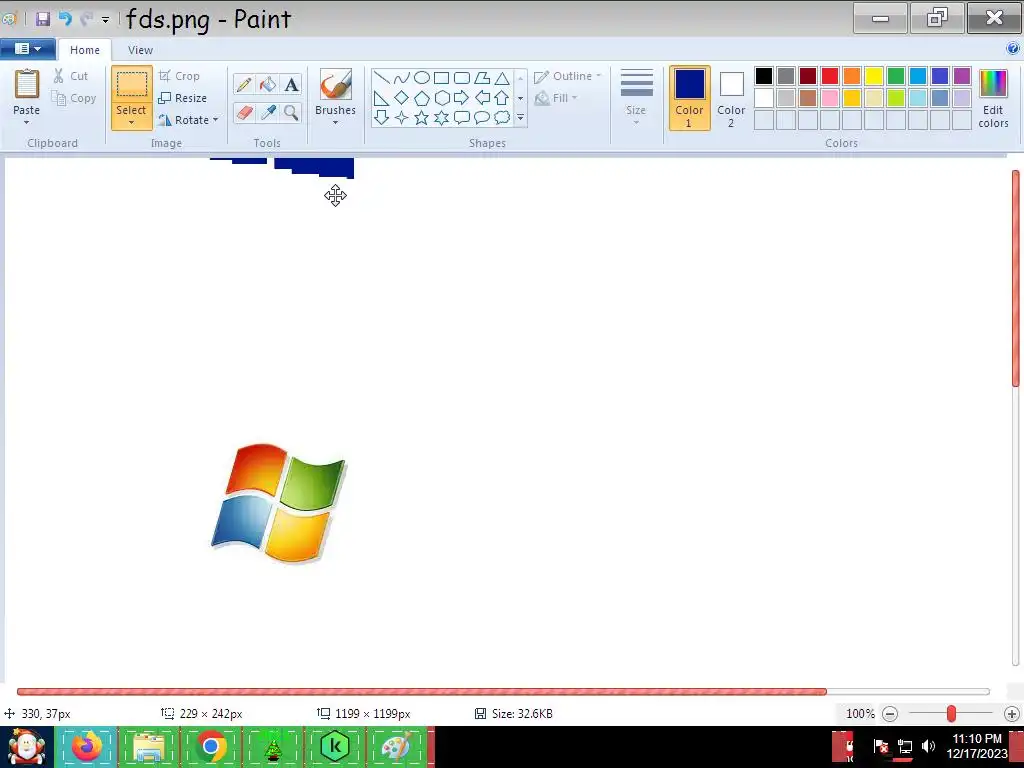Pick the Four-point star shape

402,118
